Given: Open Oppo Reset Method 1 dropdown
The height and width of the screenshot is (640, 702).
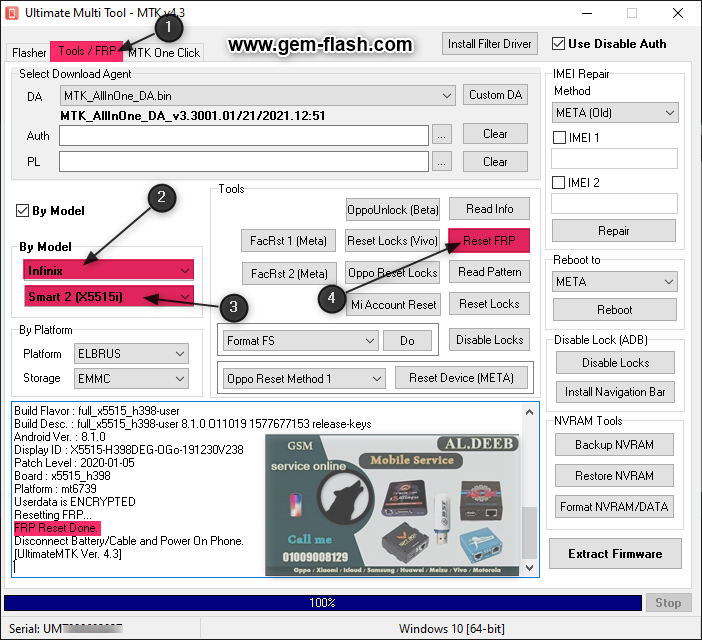Looking at the screenshot, I should pyautogui.click(x=304, y=379).
